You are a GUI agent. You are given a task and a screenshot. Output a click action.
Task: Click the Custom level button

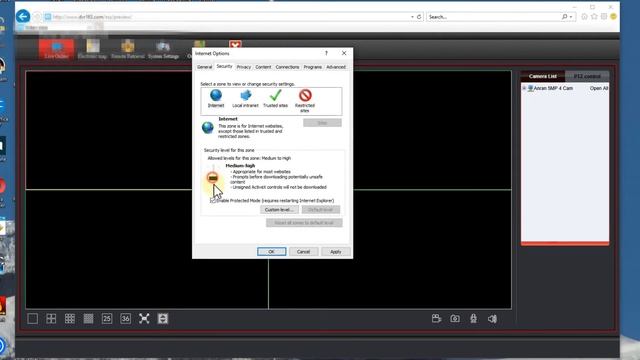(x=279, y=210)
